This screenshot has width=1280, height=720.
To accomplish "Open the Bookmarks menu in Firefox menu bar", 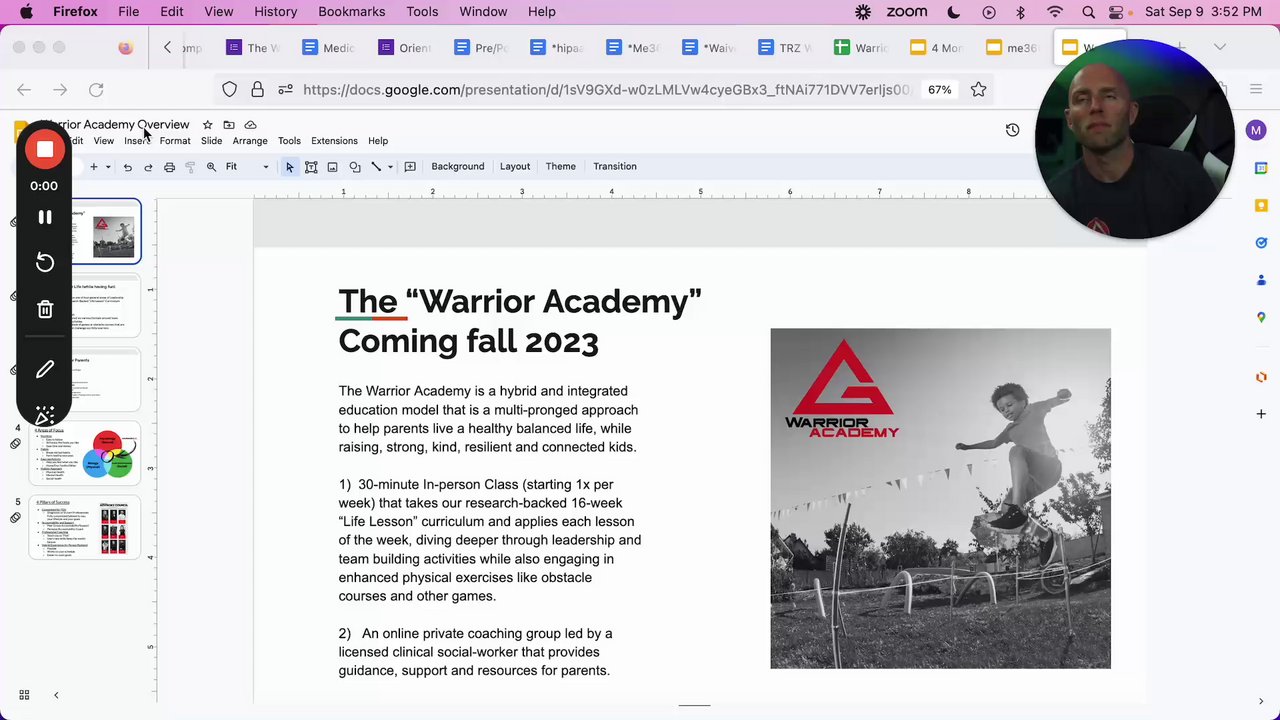I will coord(351,12).
